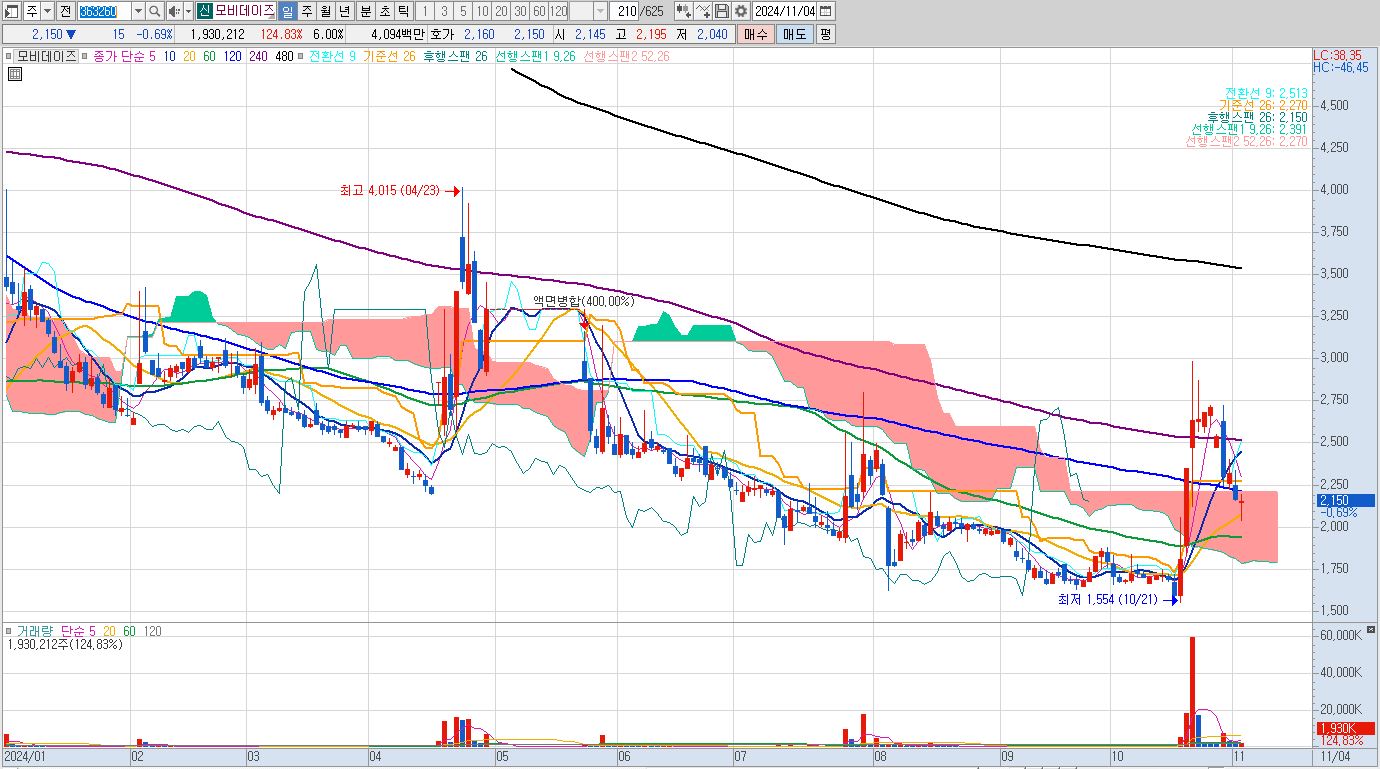Select the 분 minute chart period
Viewport: 1380px width, 769px height.
364,12
